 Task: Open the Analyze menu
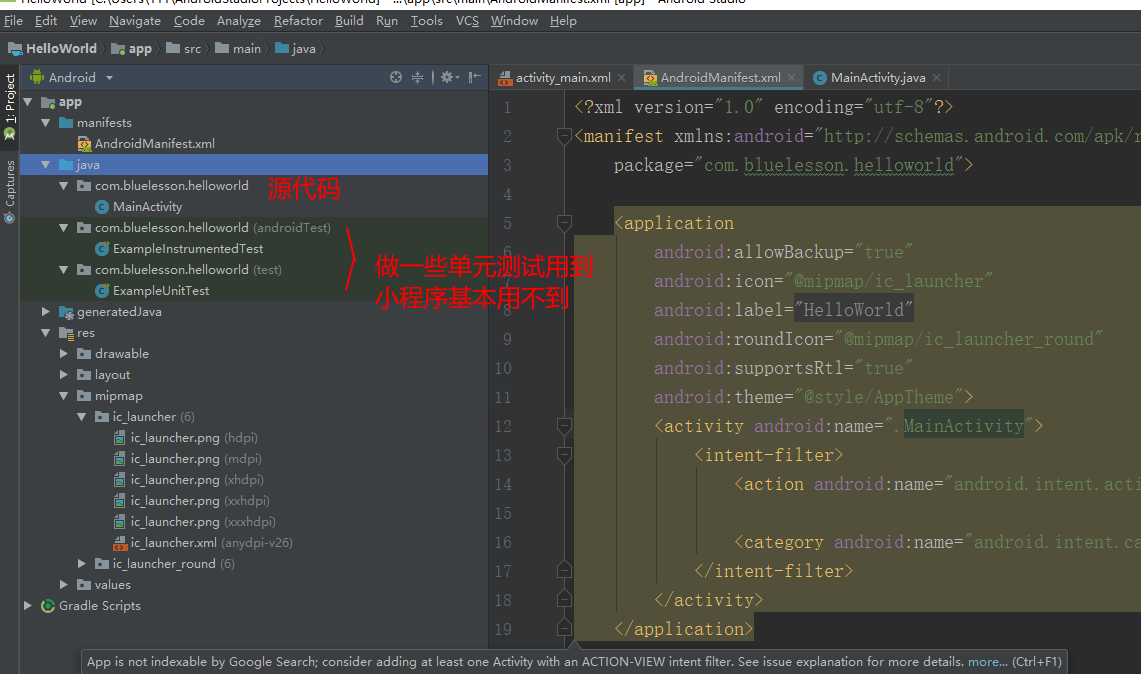pos(239,21)
